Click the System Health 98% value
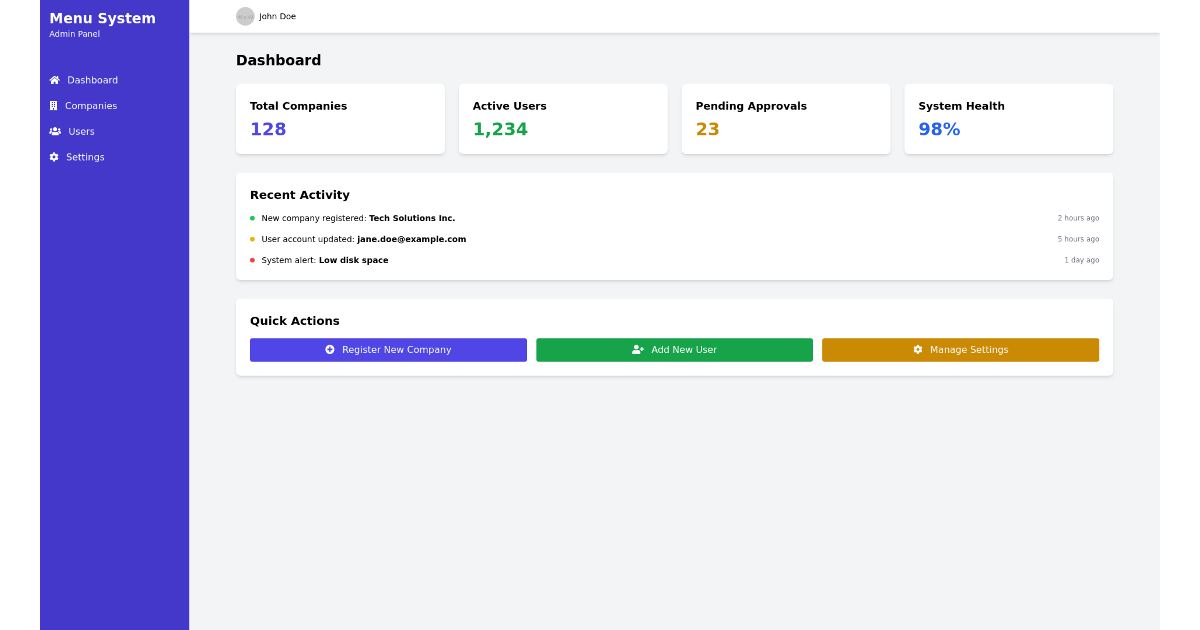Viewport: 1200px width, 630px height. pos(938,129)
